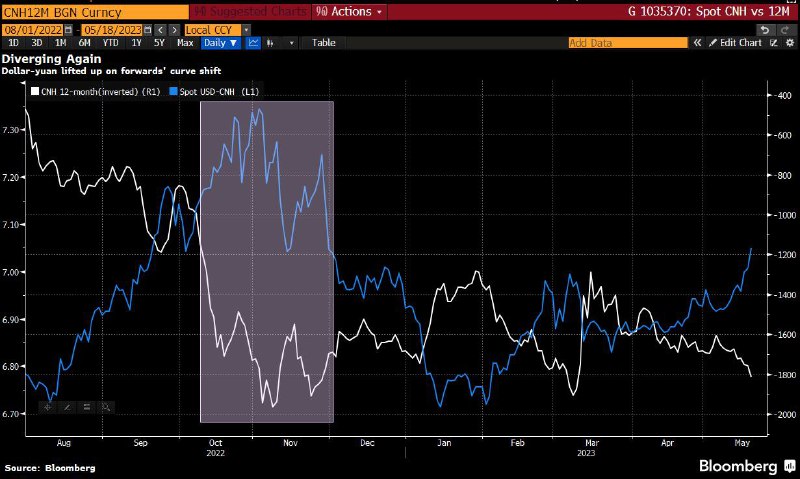Click the Mar axis month label
The image size is (800, 479).
pos(592,443)
